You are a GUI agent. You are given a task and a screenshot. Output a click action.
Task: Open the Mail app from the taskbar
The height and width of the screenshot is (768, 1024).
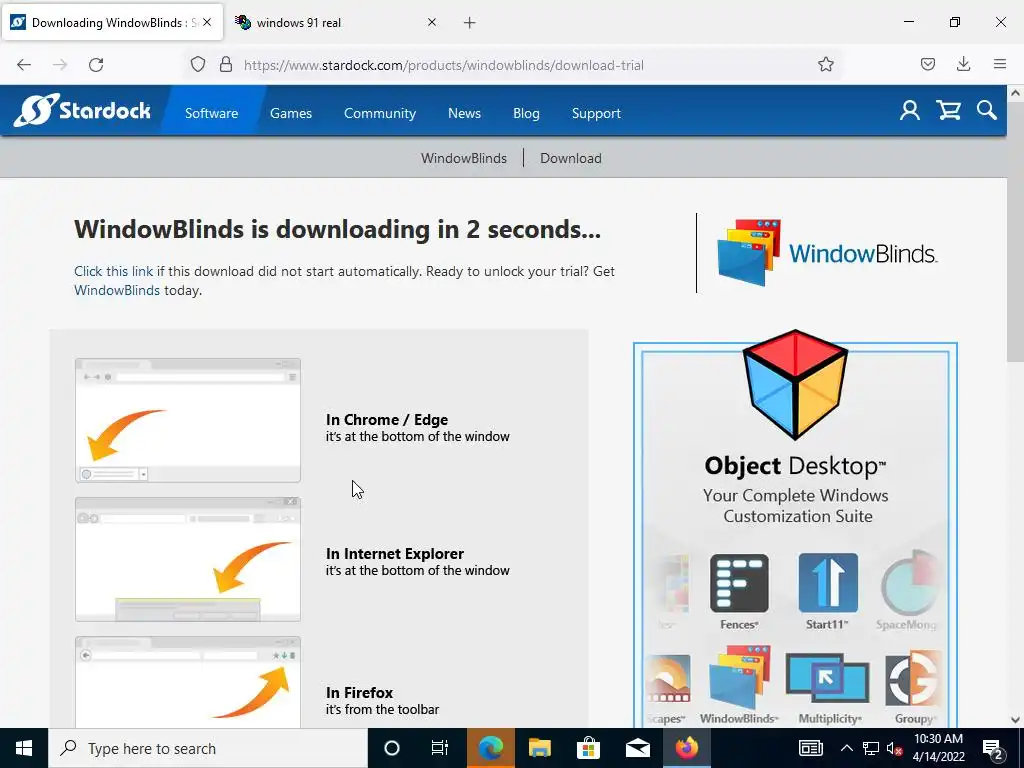[x=637, y=748]
